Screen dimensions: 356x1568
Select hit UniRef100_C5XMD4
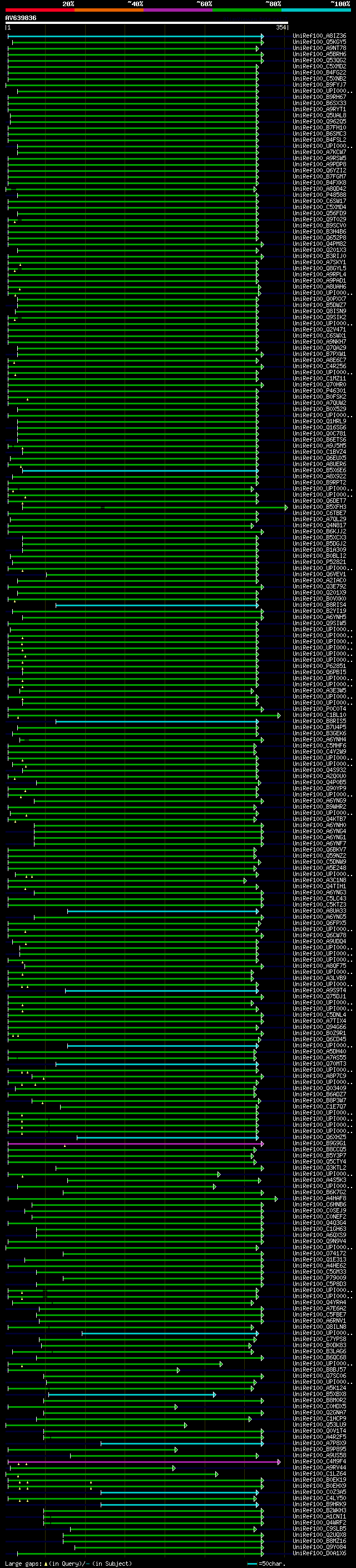pyautogui.click(x=319, y=207)
